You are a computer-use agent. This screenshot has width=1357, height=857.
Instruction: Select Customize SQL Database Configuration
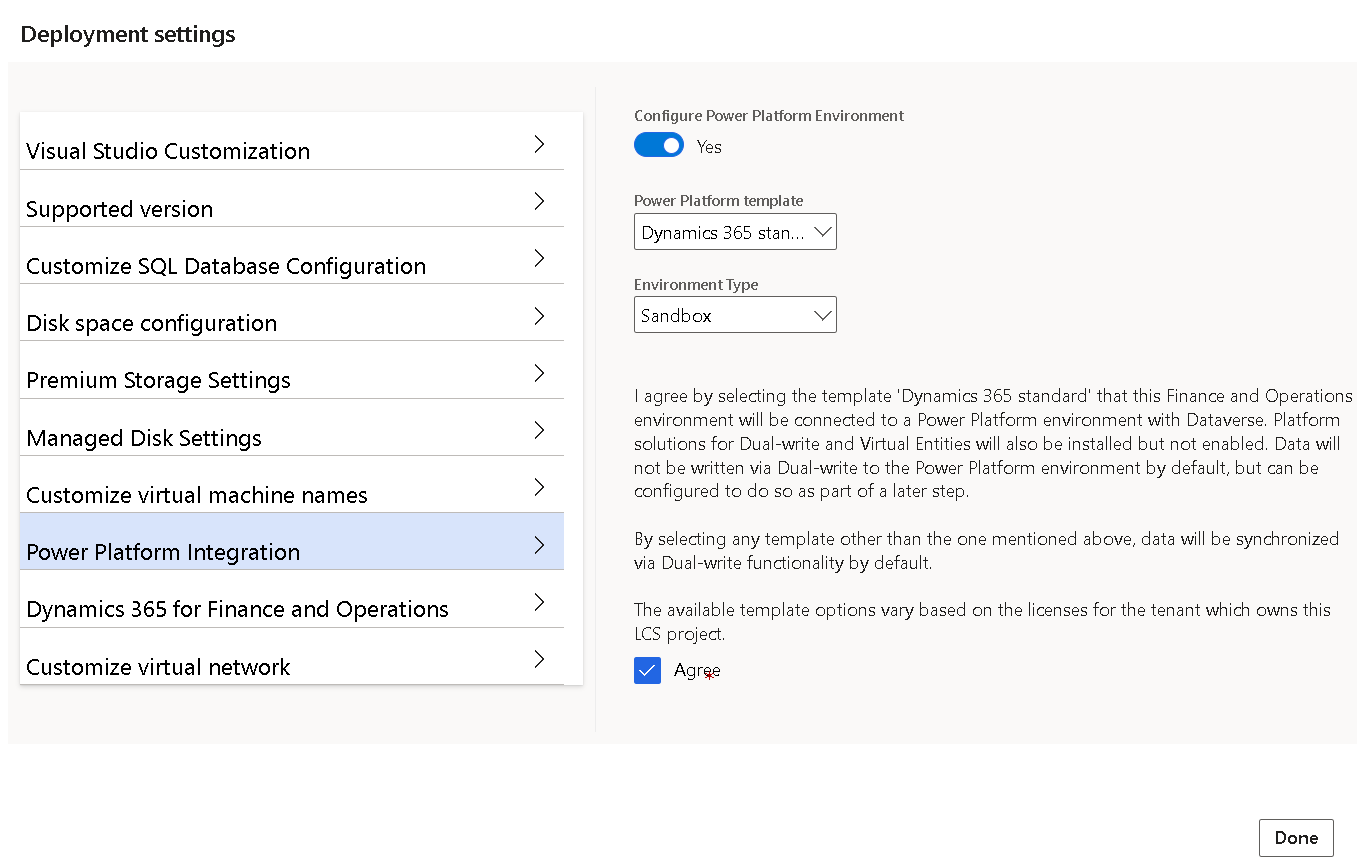pos(291,256)
